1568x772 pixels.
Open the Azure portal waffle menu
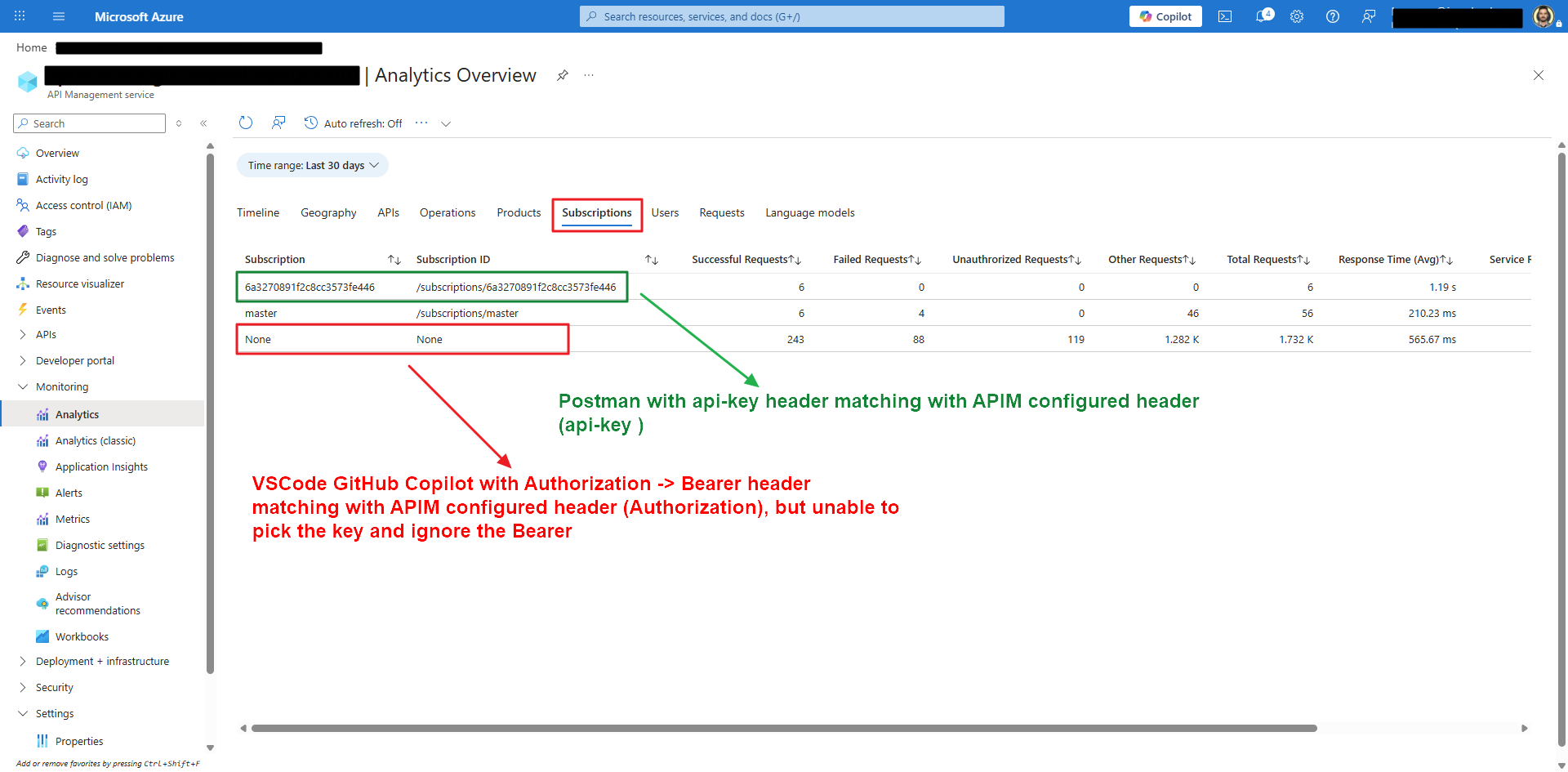pos(20,16)
